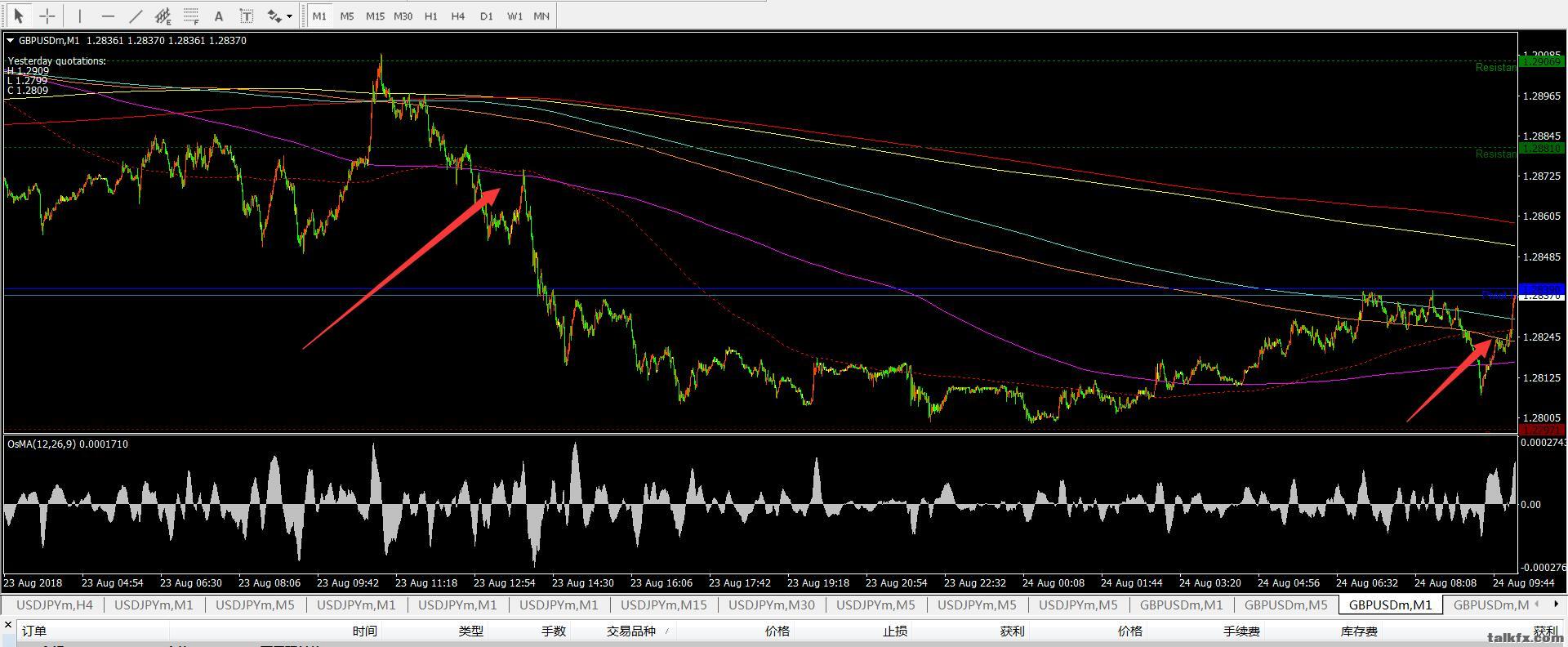1568x647 pixels.
Task: Click the H 1.2909 quotation line
Action: pos(28,71)
